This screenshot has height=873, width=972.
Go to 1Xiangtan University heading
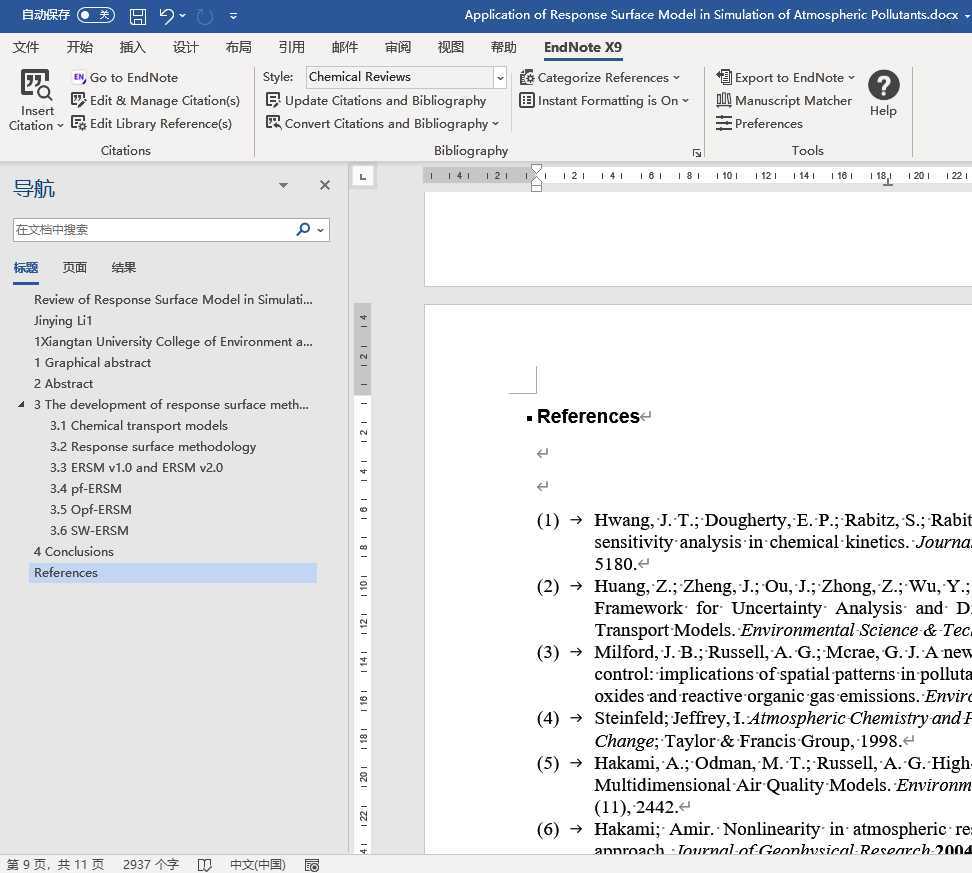[173, 342]
